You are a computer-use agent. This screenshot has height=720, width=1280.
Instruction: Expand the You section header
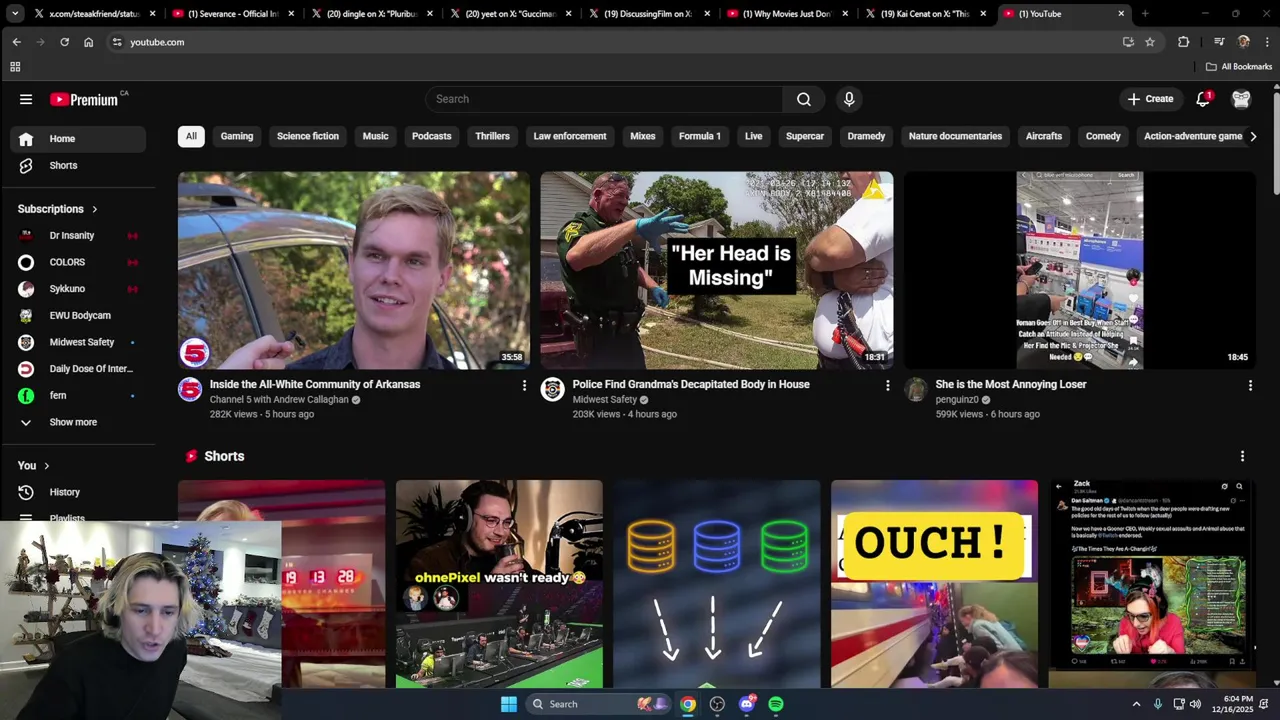(33, 465)
